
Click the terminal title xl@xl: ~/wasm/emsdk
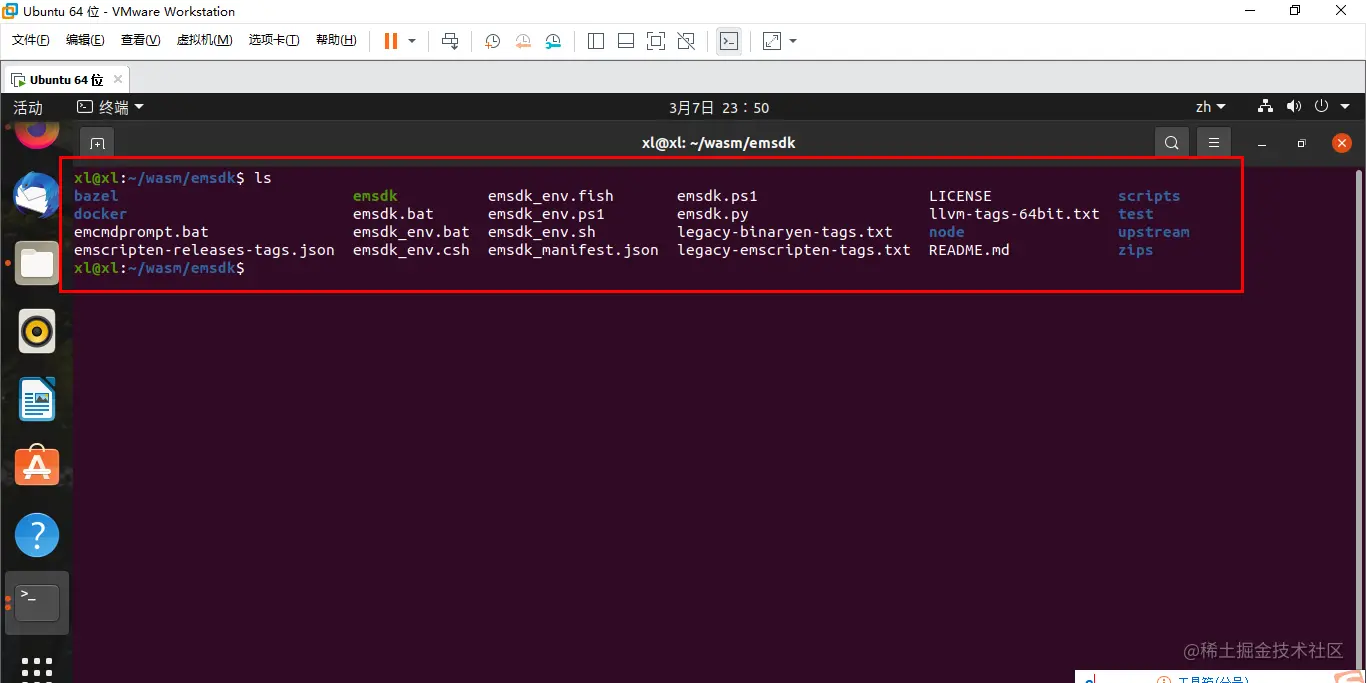tap(718, 143)
